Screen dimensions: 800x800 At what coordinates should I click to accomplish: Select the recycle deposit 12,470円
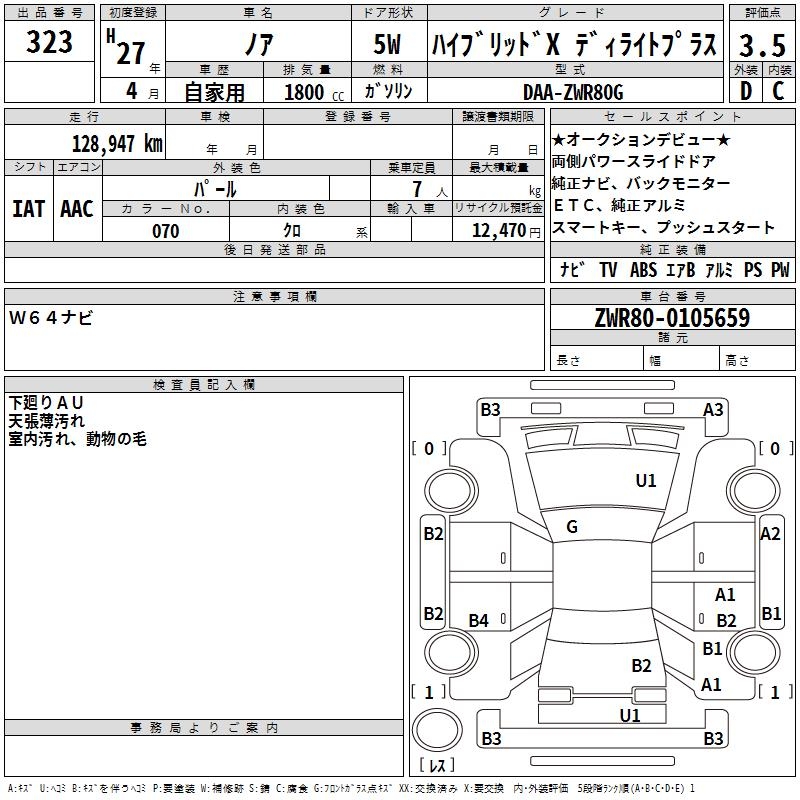[x=506, y=230]
